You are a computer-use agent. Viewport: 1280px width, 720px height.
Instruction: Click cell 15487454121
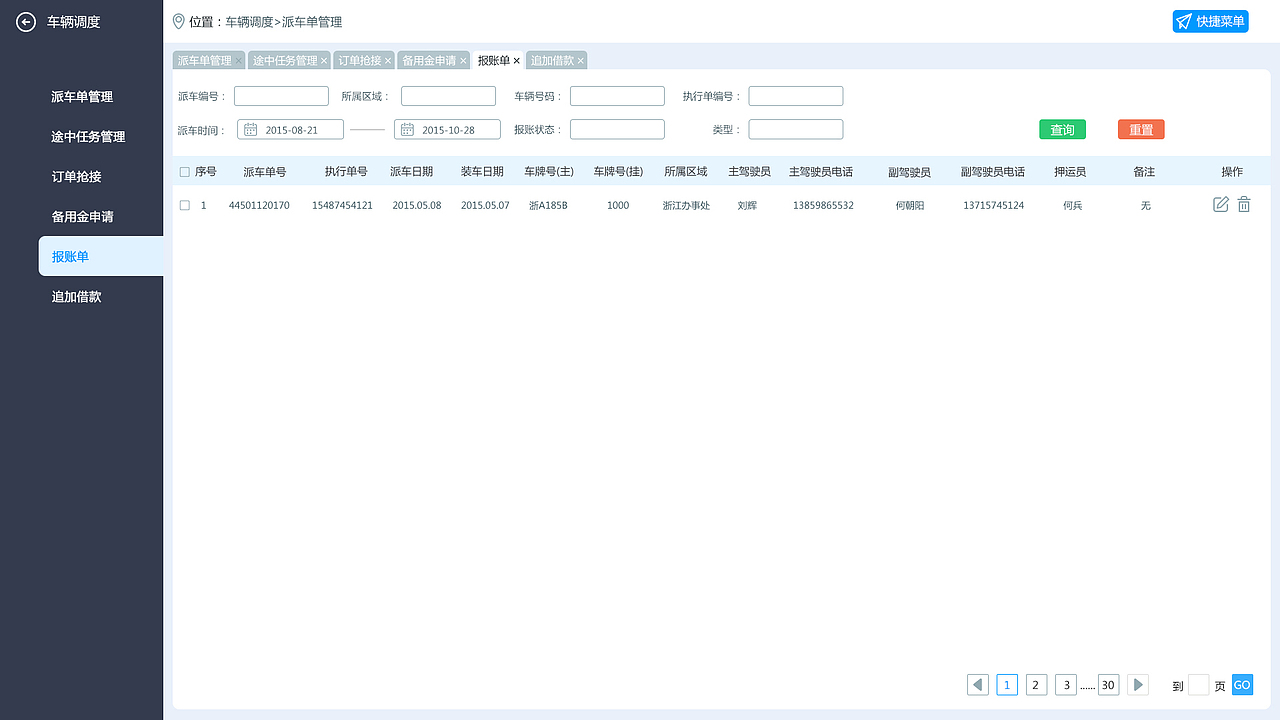click(342, 205)
